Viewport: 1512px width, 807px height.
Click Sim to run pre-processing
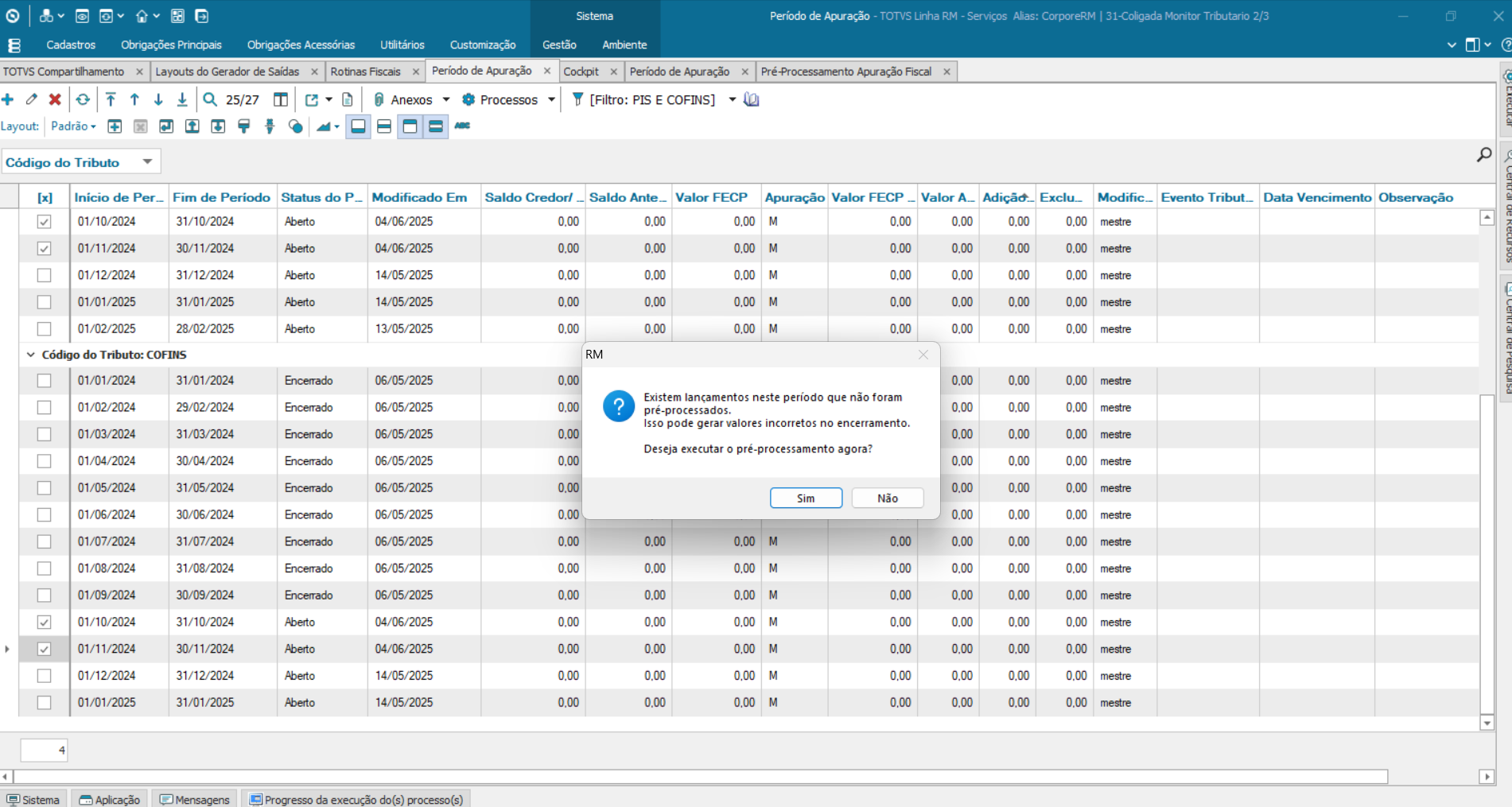[x=806, y=498]
